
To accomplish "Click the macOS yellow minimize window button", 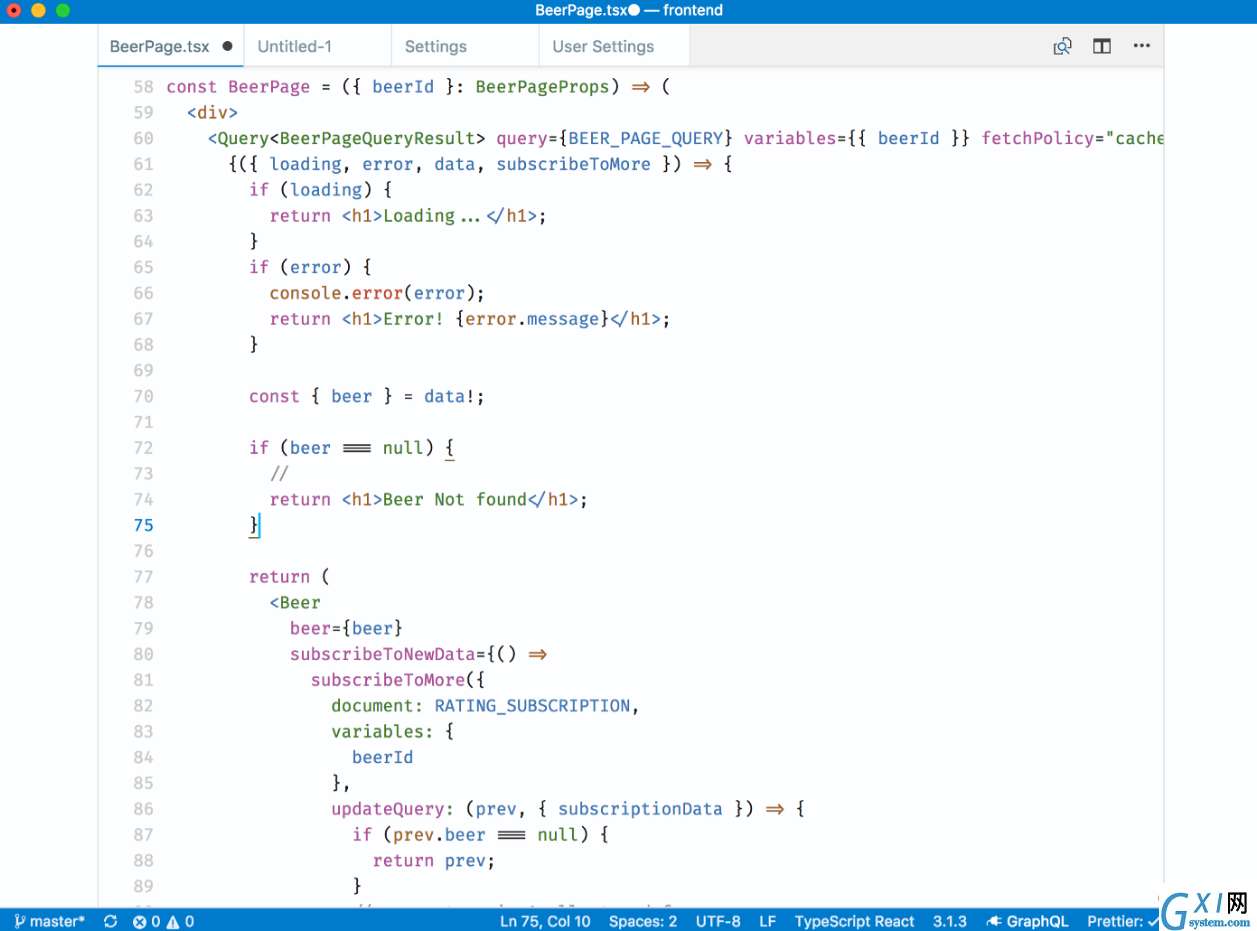I will point(38,10).
